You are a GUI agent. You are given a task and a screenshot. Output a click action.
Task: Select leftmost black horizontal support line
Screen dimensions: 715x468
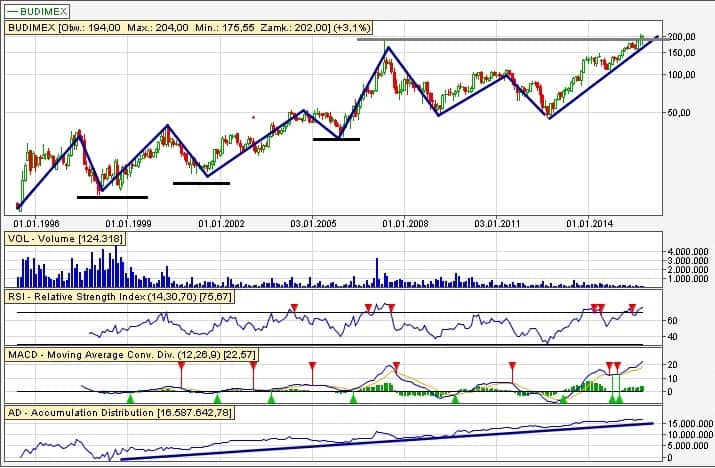[112, 197]
